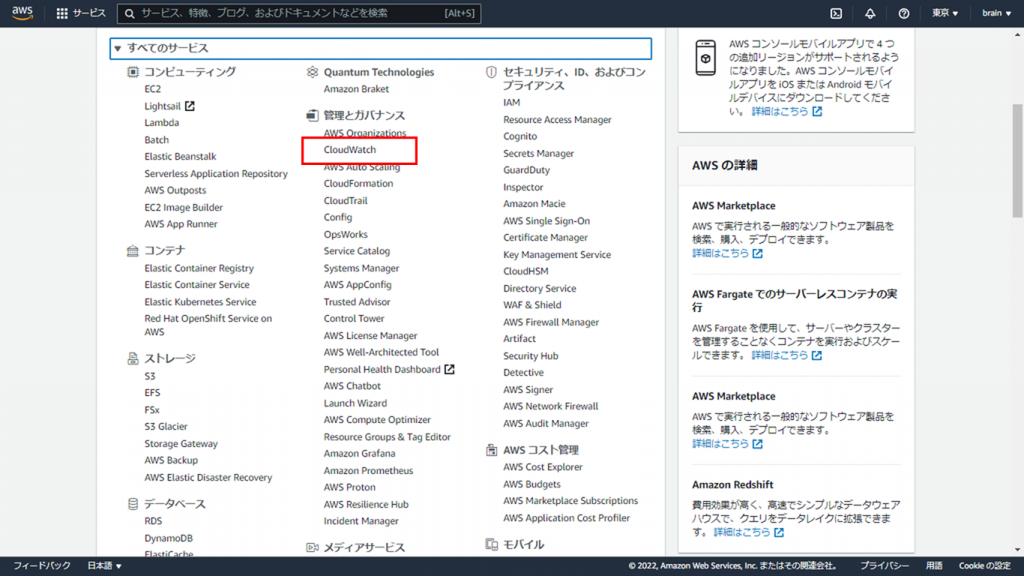Open the 東京 region dropdown
The width and height of the screenshot is (1024, 576).
click(944, 13)
